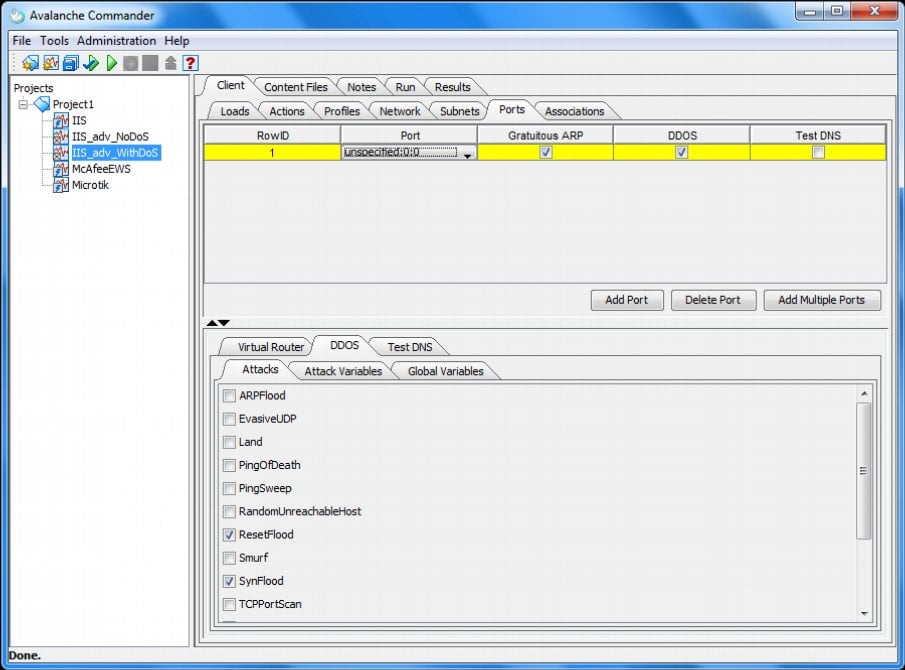Click the New Project toolbar icon
The width and height of the screenshot is (905, 670).
(x=30, y=63)
